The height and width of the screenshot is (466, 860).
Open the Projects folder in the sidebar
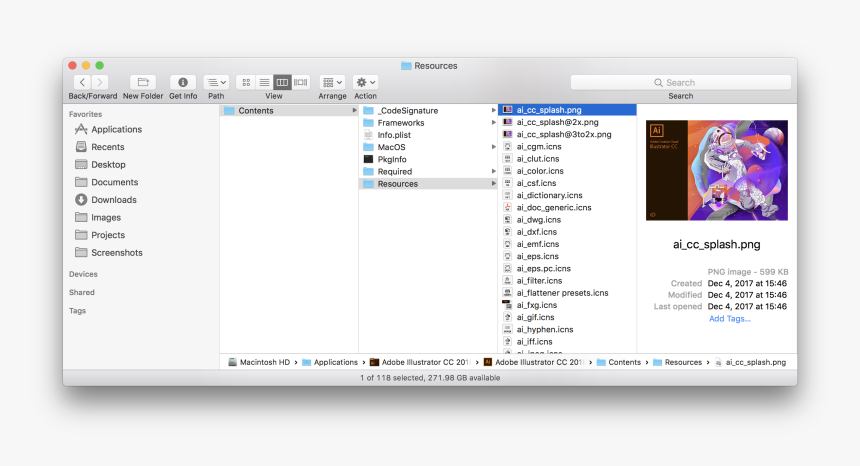(x=100, y=235)
